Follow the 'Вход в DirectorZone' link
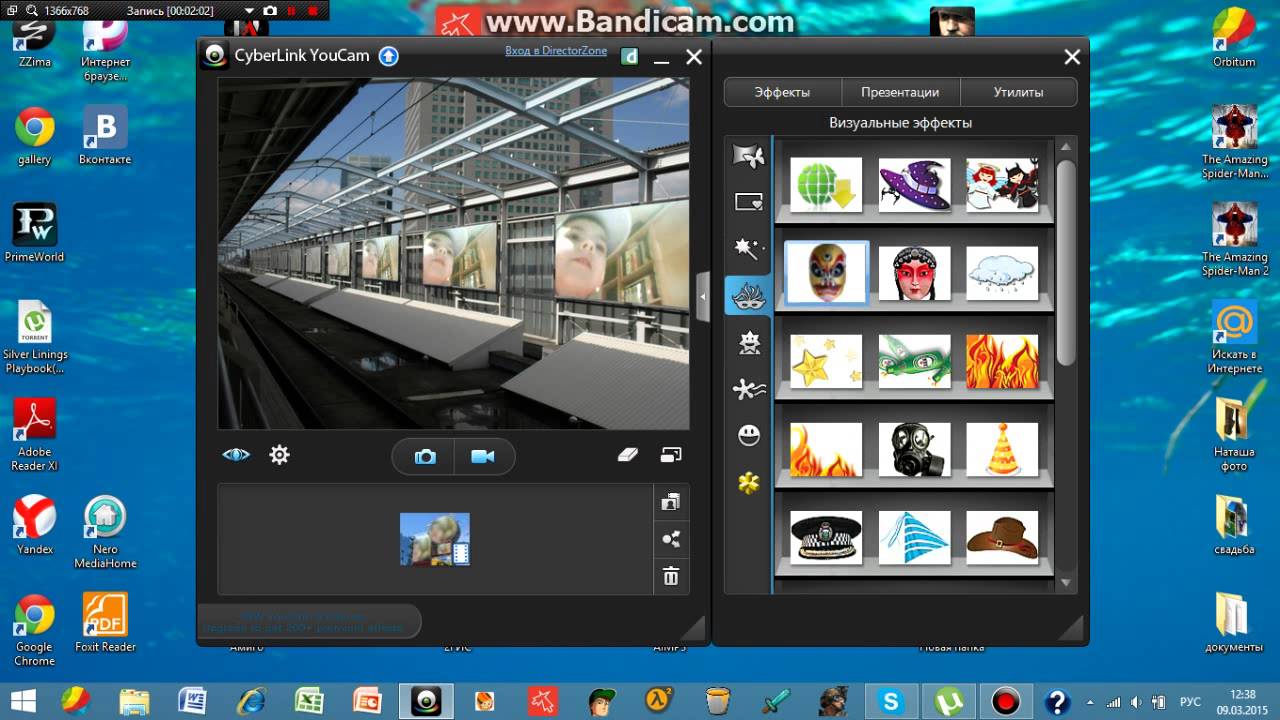 556,51
